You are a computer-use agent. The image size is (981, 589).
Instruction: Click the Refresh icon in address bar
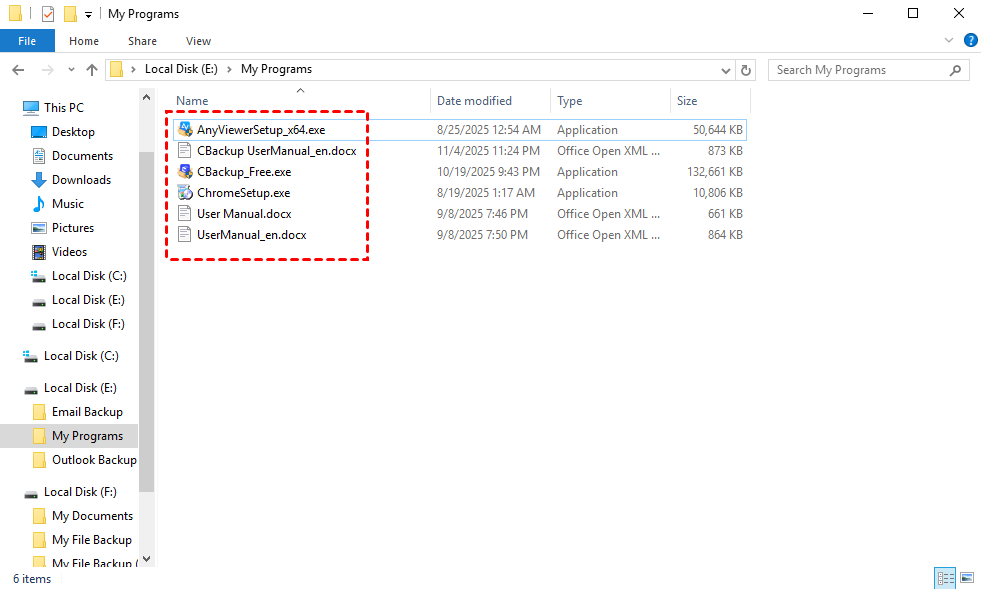click(x=745, y=70)
